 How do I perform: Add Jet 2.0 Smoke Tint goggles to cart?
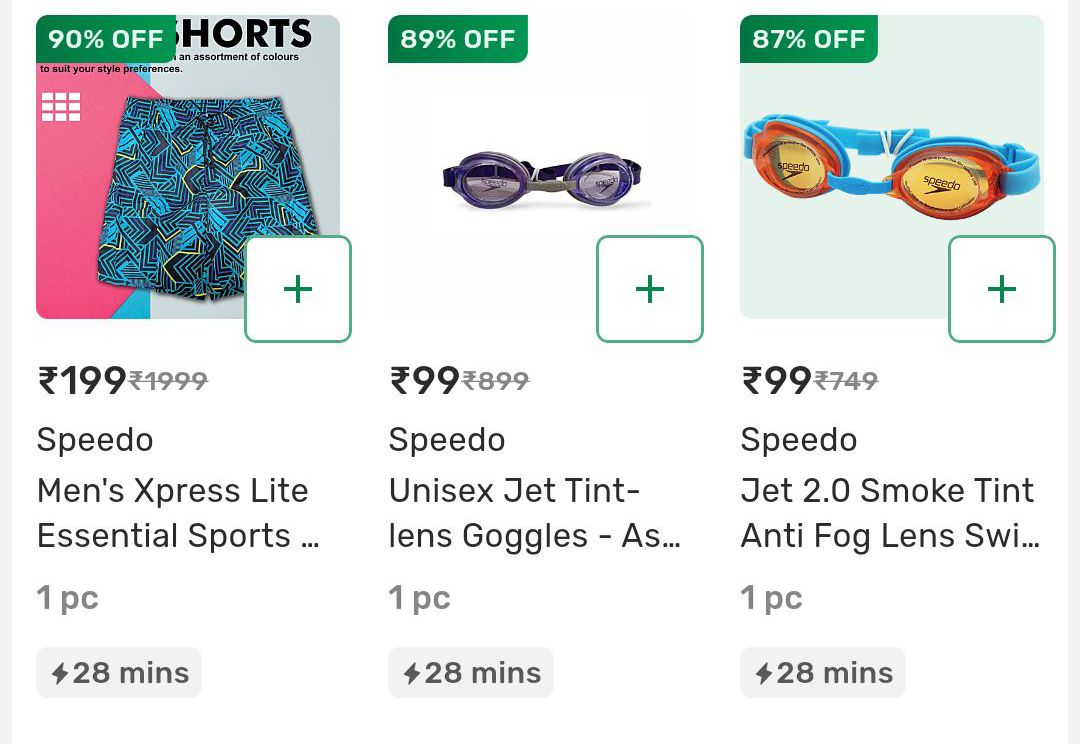[x=1002, y=289]
